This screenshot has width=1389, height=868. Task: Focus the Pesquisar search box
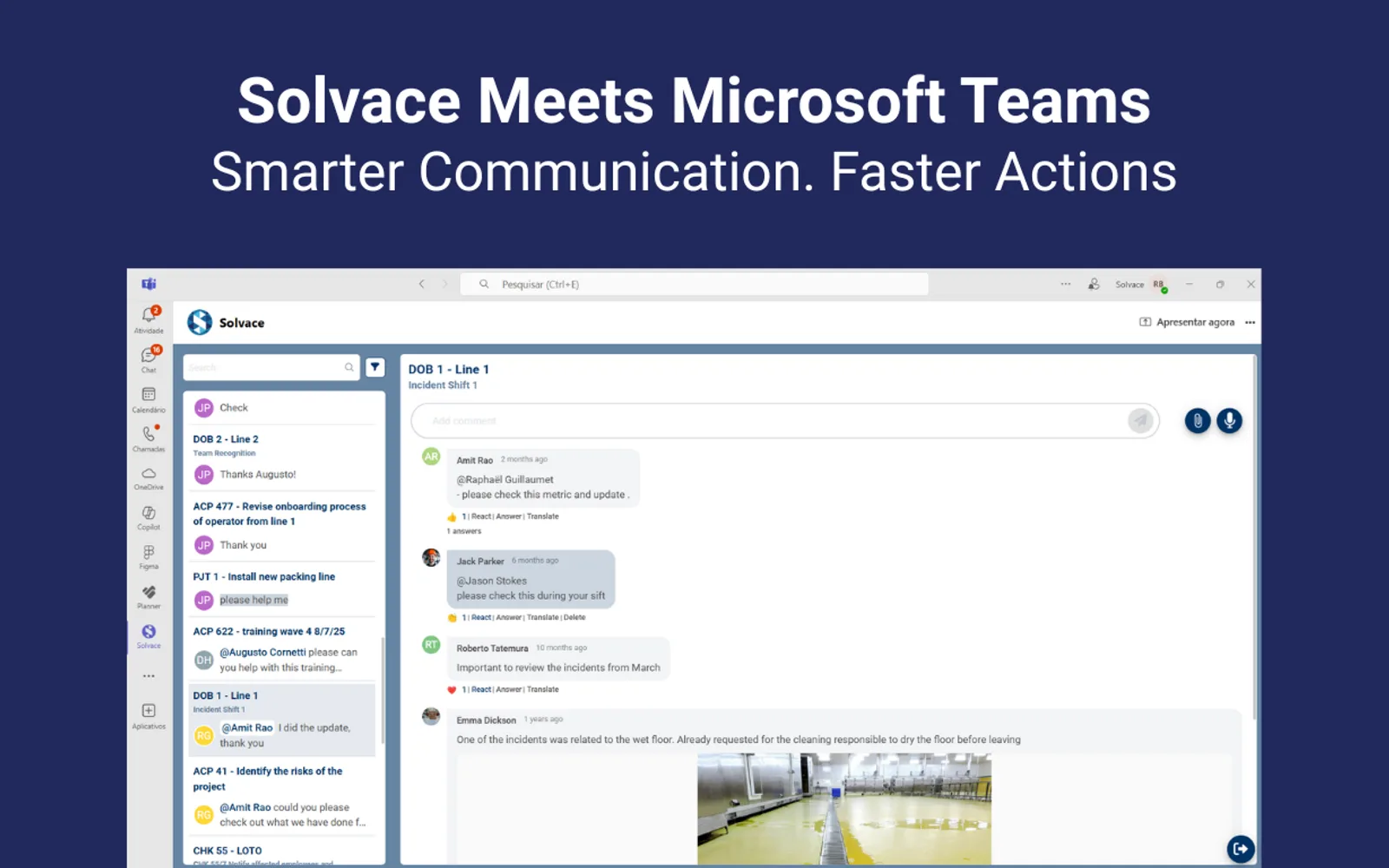pos(694,284)
